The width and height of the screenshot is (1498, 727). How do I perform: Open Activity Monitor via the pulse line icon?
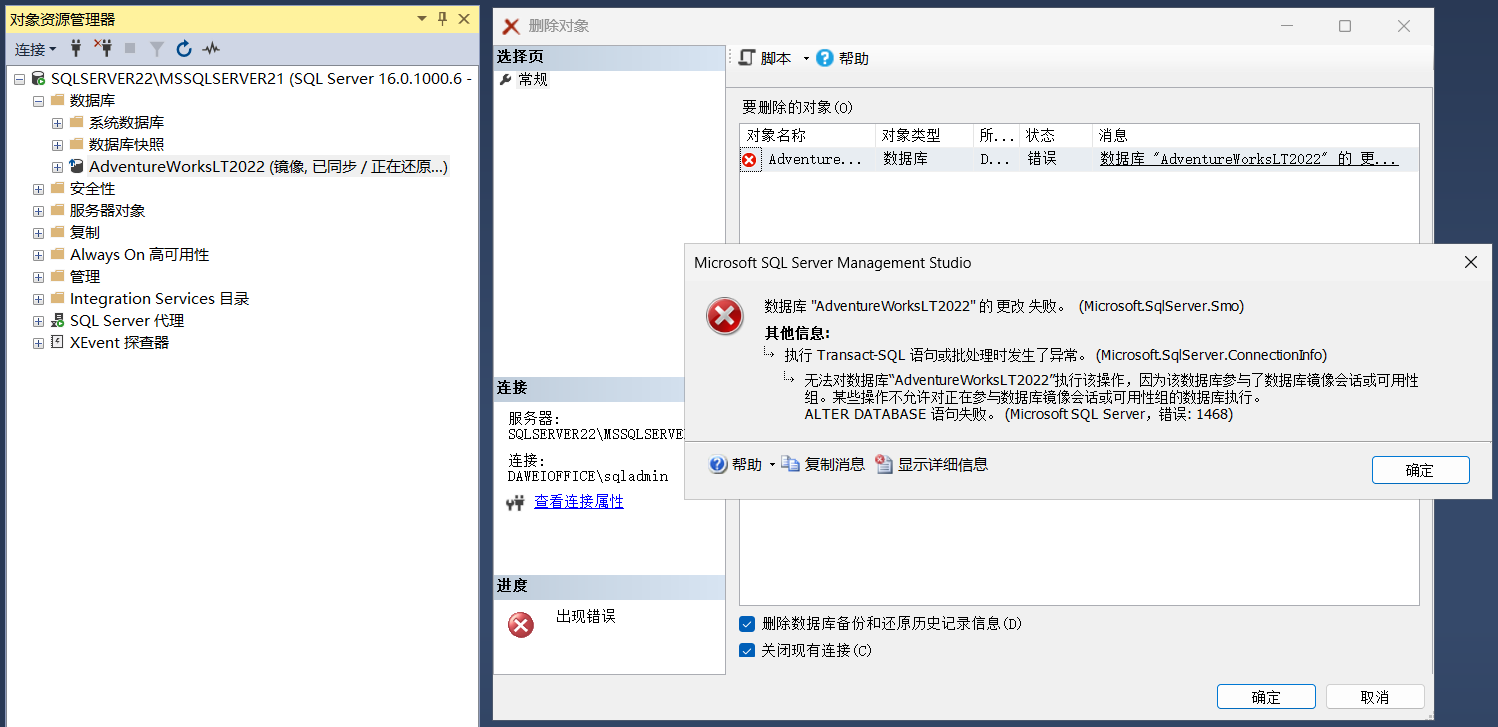coord(210,48)
